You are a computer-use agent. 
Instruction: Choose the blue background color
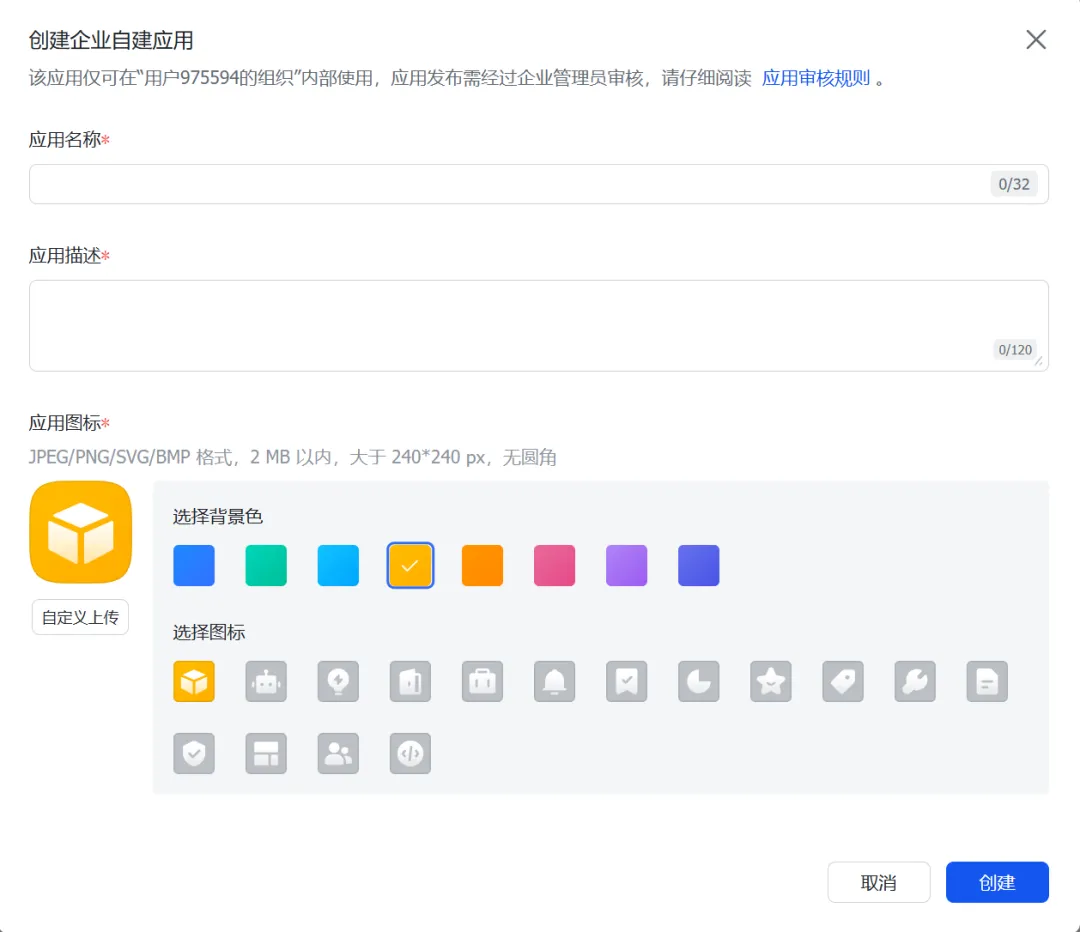(x=194, y=566)
